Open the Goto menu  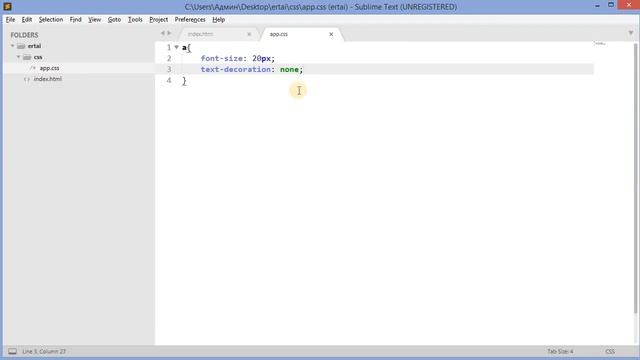click(x=114, y=20)
